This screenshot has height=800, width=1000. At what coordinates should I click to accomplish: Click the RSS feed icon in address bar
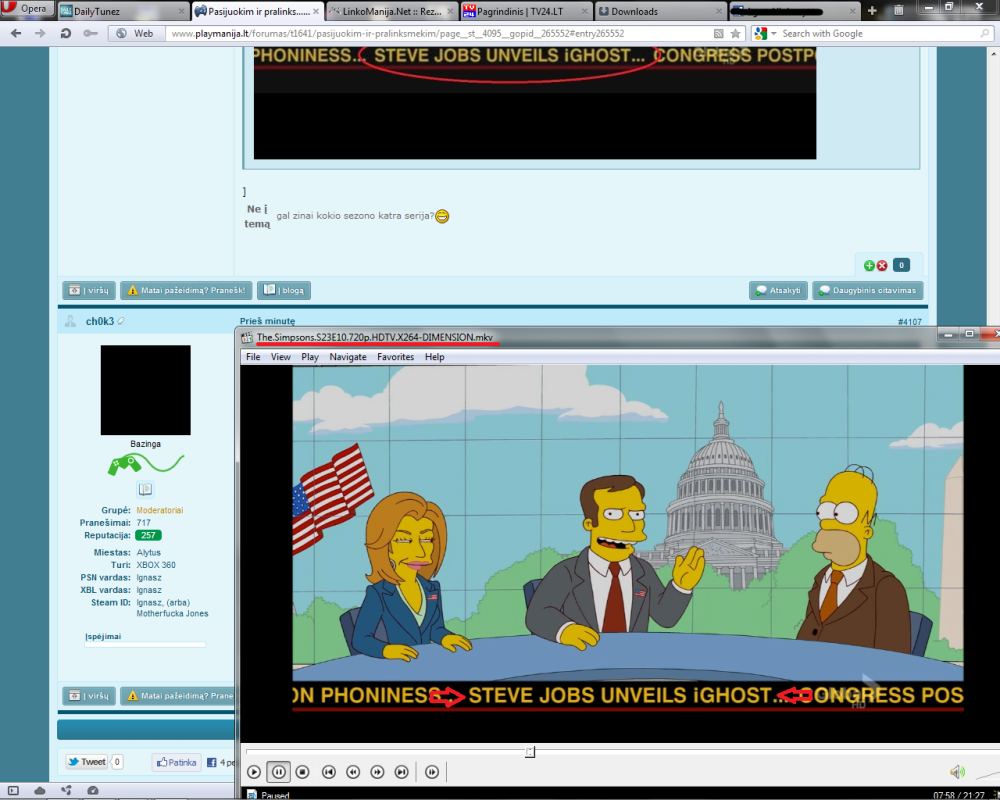click(719, 33)
